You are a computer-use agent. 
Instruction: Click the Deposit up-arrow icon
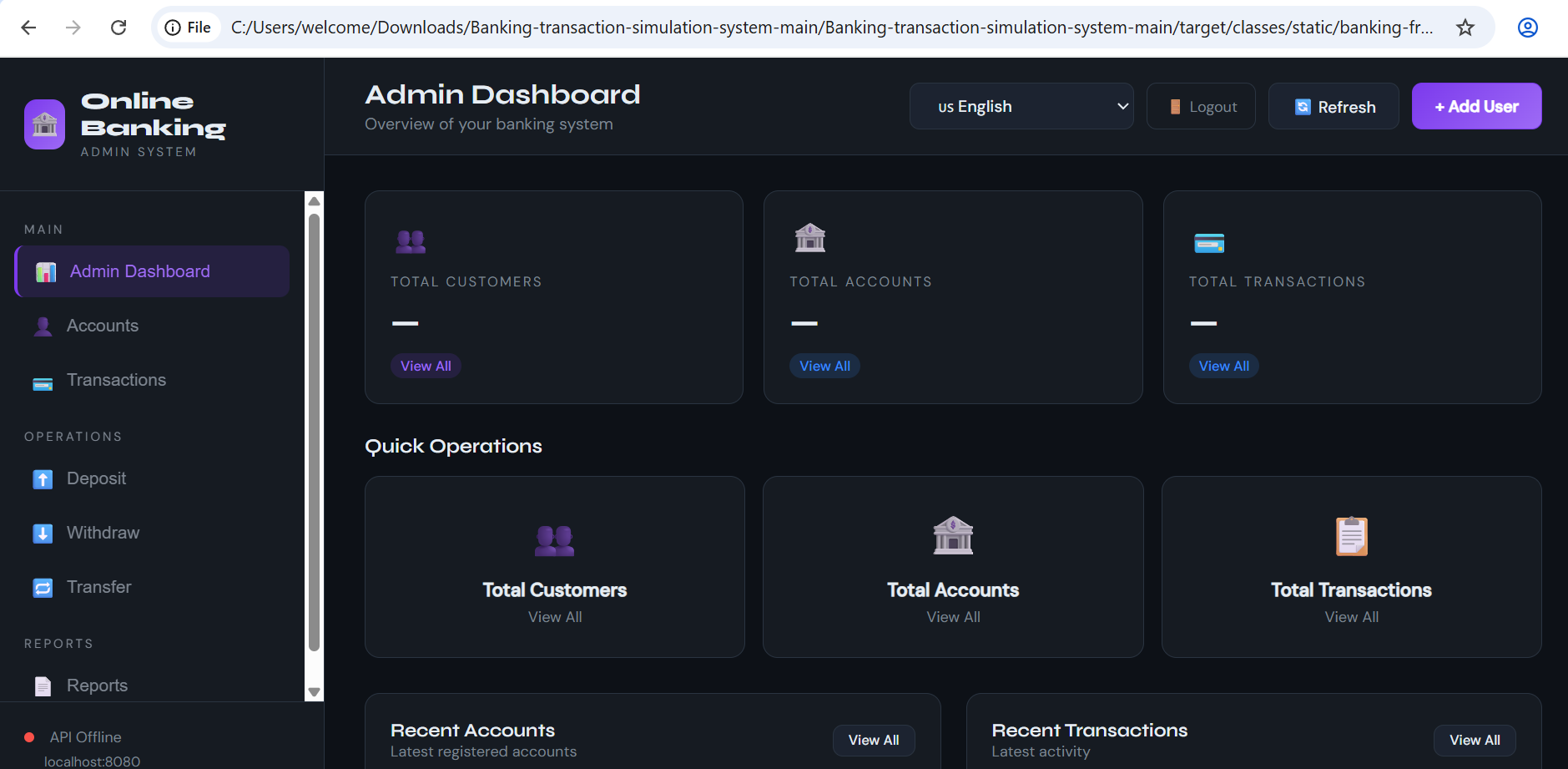(x=43, y=479)
